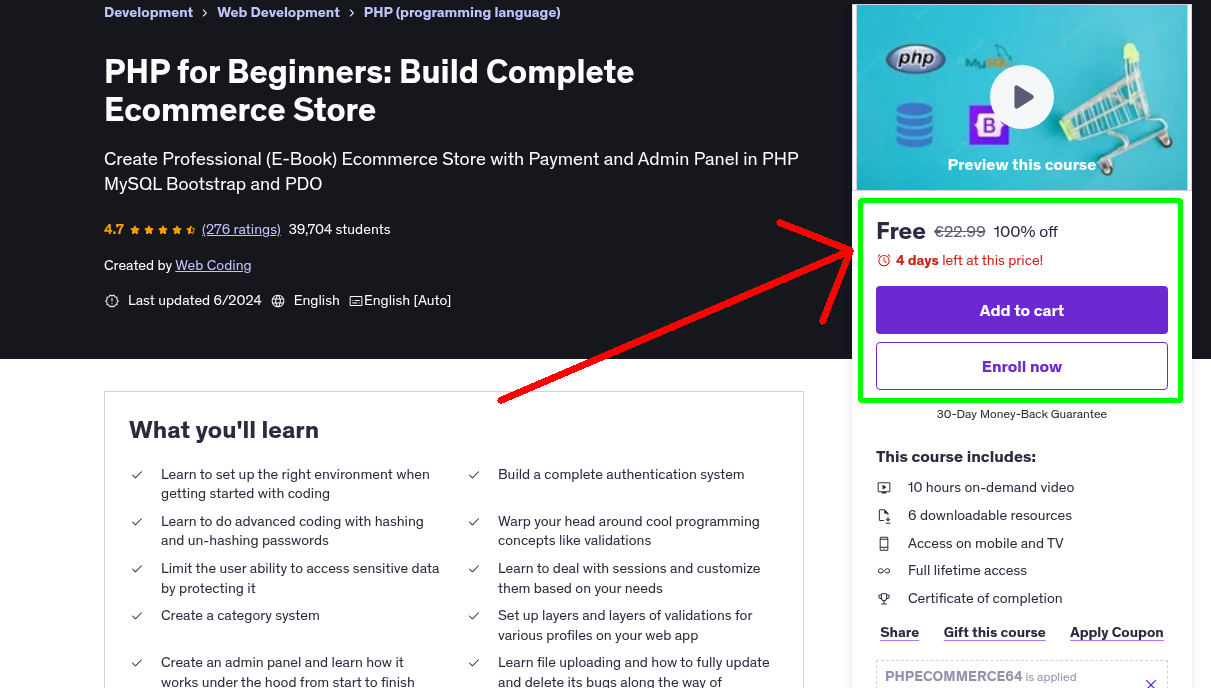Click the course preview thumbnail image
The width and height of the screenshot is (1211, 688).
(x=1022, y=97)
